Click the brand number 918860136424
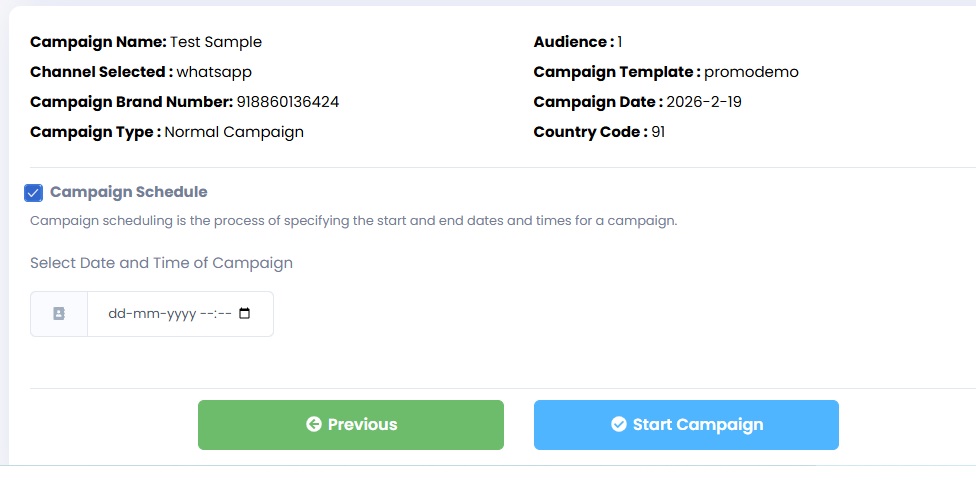 (288, 102)
